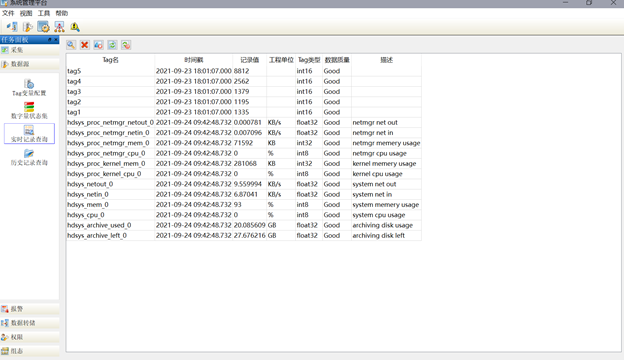Screen dimensions: 624x360
Task: Click the warning magnifier toolbar icon
Action: pos(75,27)
